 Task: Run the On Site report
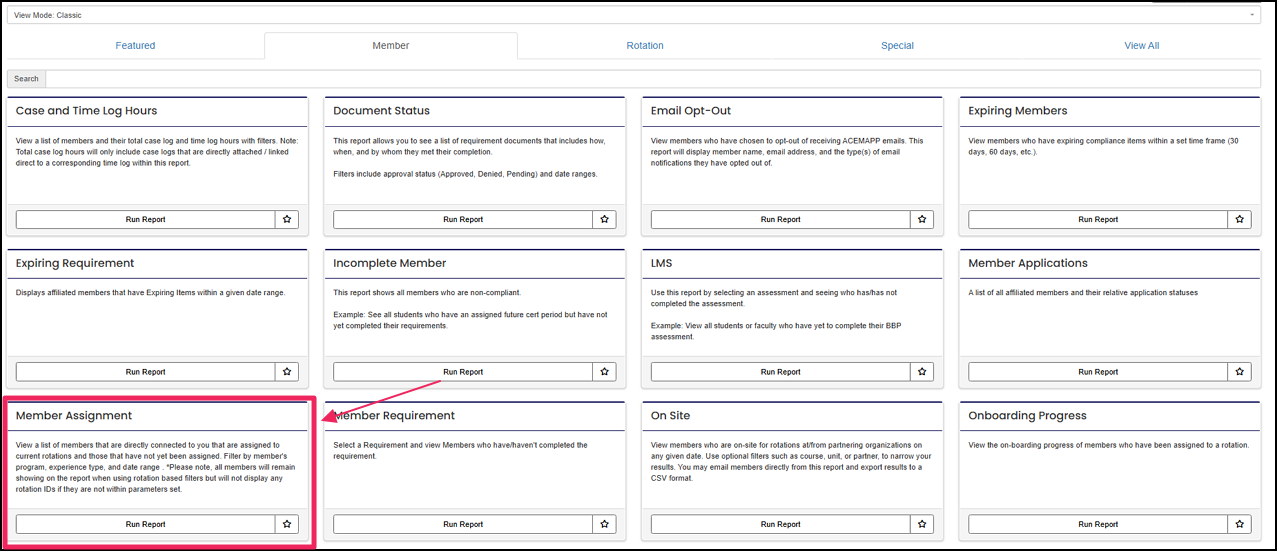click(781, 524)
